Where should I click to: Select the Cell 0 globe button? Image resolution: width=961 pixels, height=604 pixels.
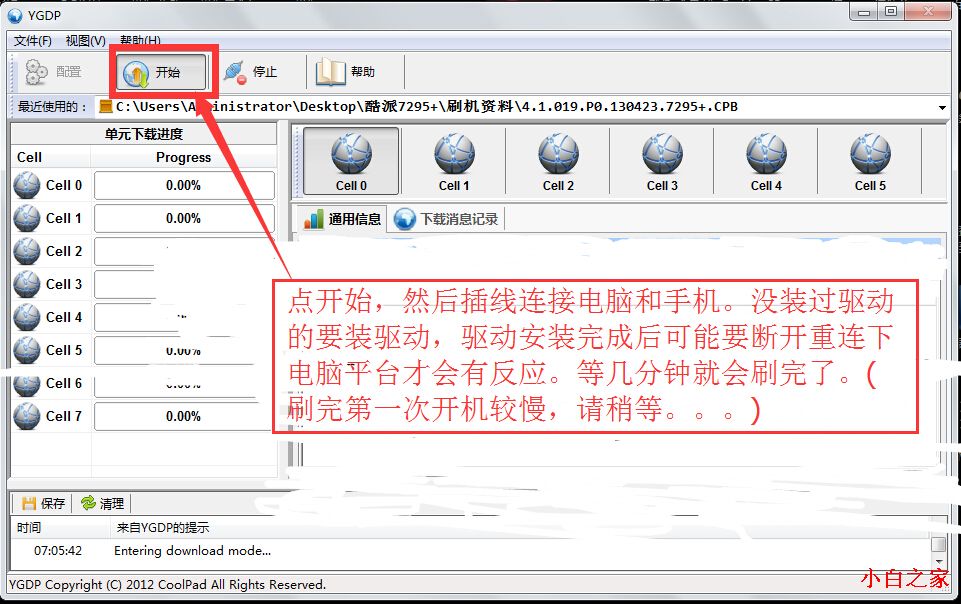click(x=351, y=161)
